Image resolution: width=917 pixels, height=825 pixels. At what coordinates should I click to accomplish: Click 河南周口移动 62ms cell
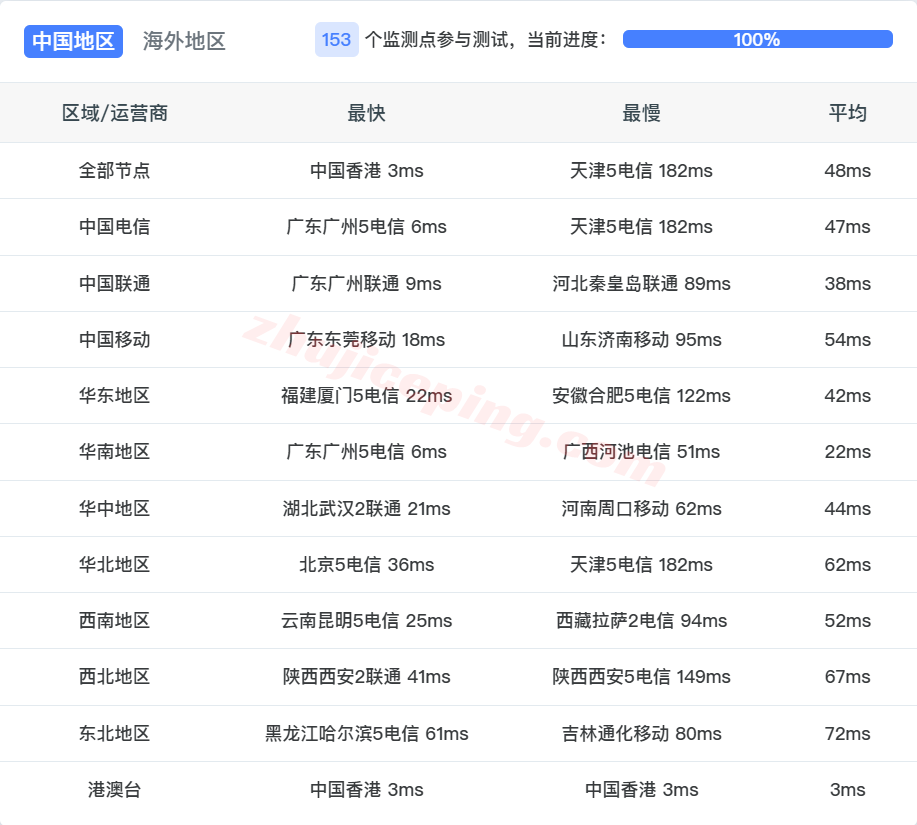tap(642, 508)
